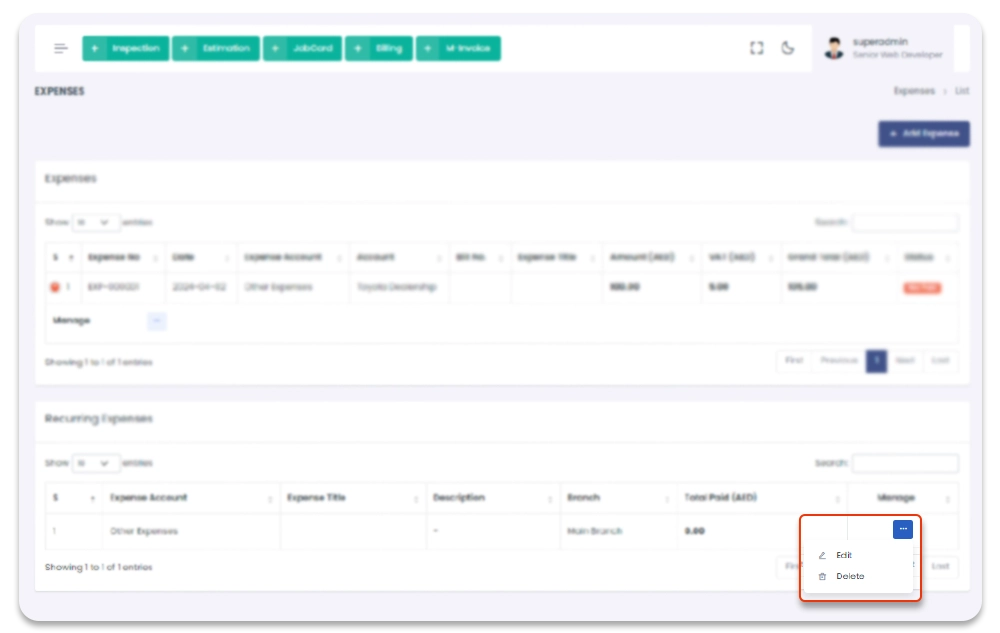Switch to dark mode with moon icon
This screenshot has width=1000, height=633.
tap(788, 48)
